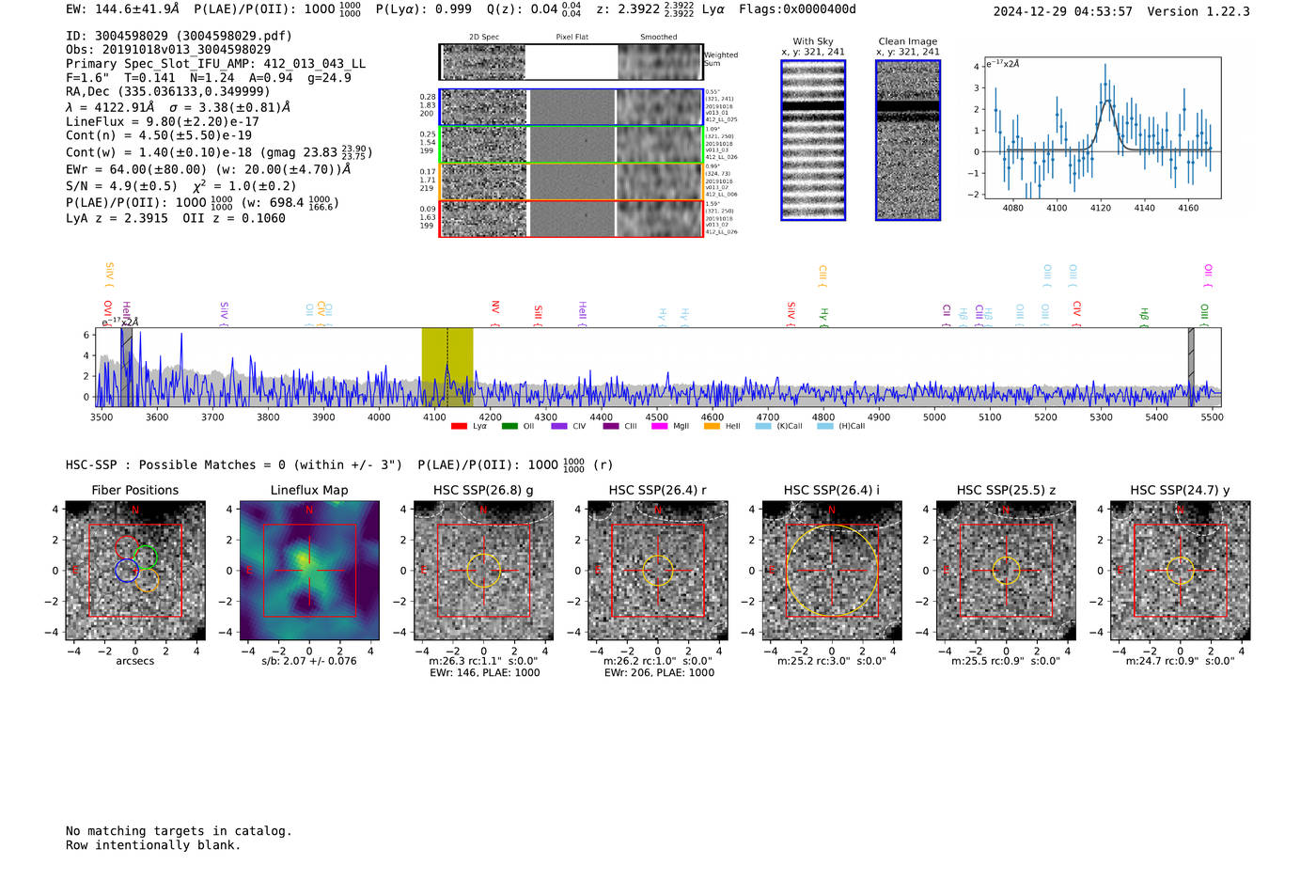The height and width of the screenshot is (896, 1316).
Task: Open the HSC SSP(26.4) r cutout
Action: [658, 571]
